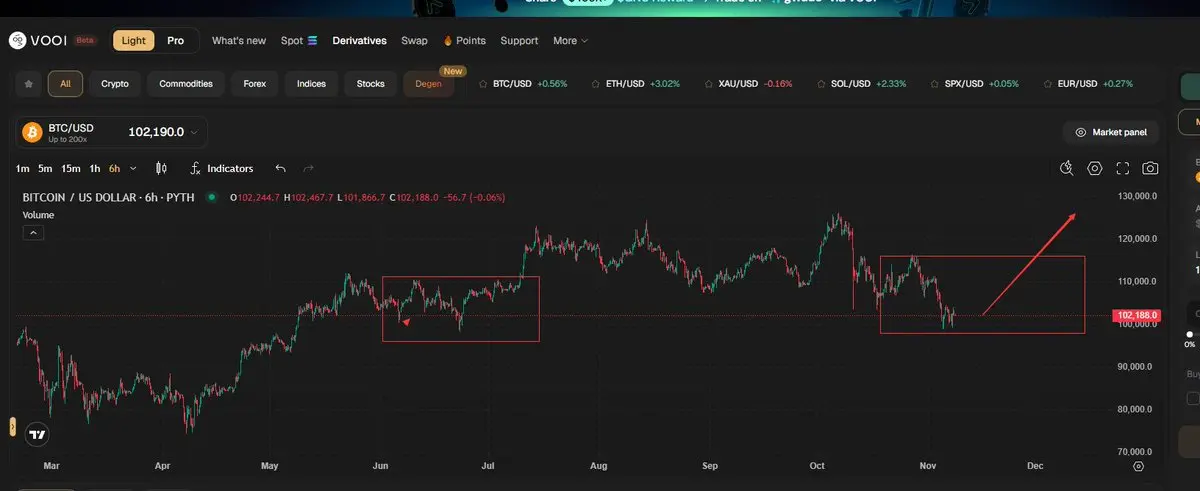Filter markets by Stocks
1200x491 pixels.
[370, 84]
